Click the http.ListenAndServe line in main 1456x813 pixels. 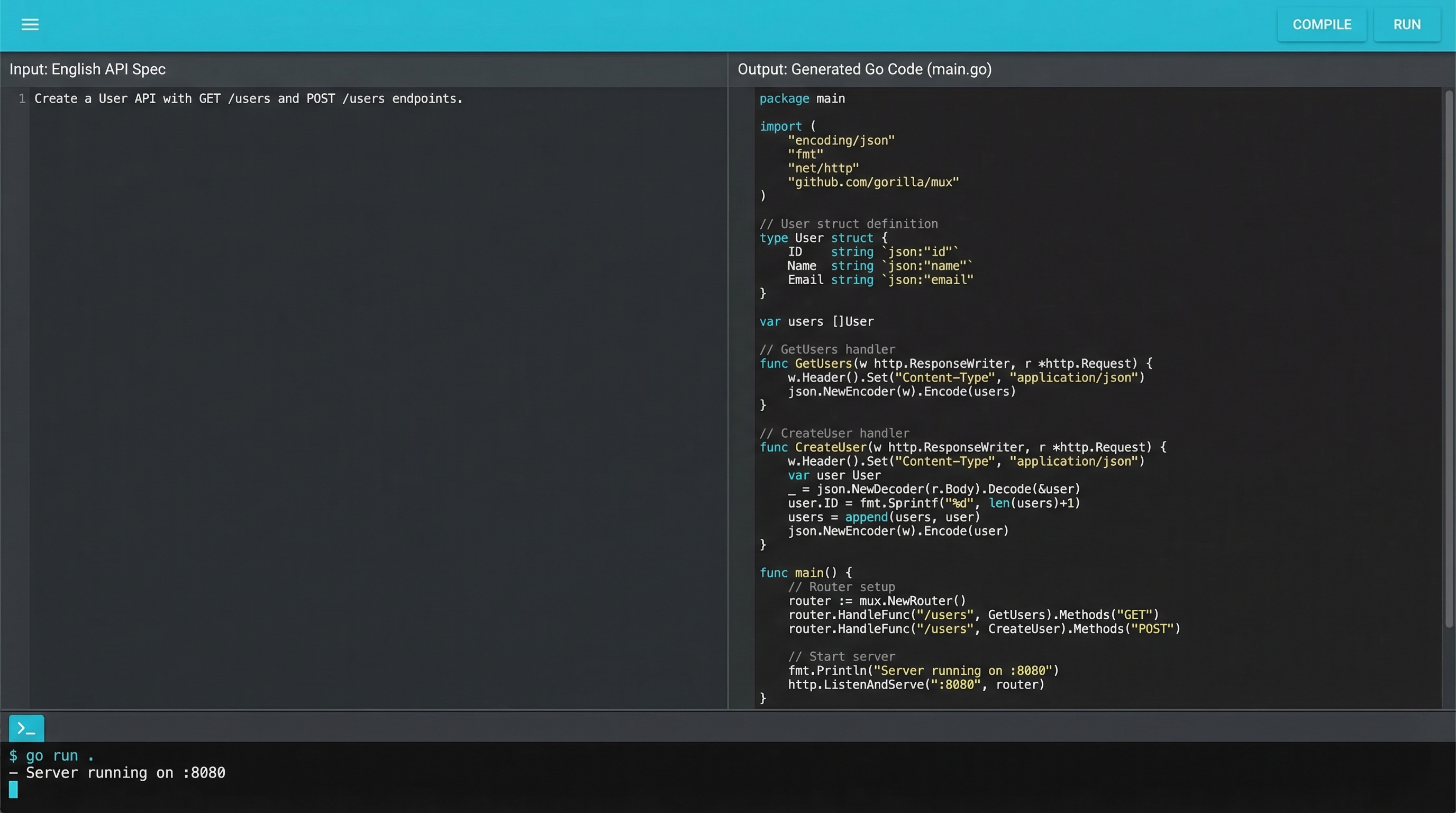915,685
